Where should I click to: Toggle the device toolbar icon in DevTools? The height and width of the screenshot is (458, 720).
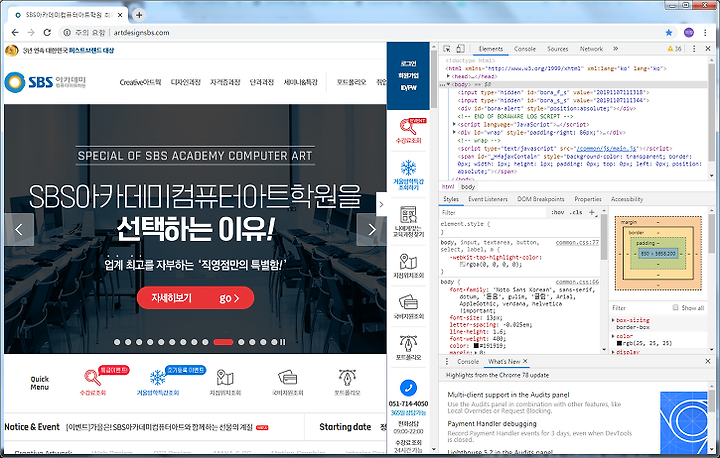[x=461, y=49]
